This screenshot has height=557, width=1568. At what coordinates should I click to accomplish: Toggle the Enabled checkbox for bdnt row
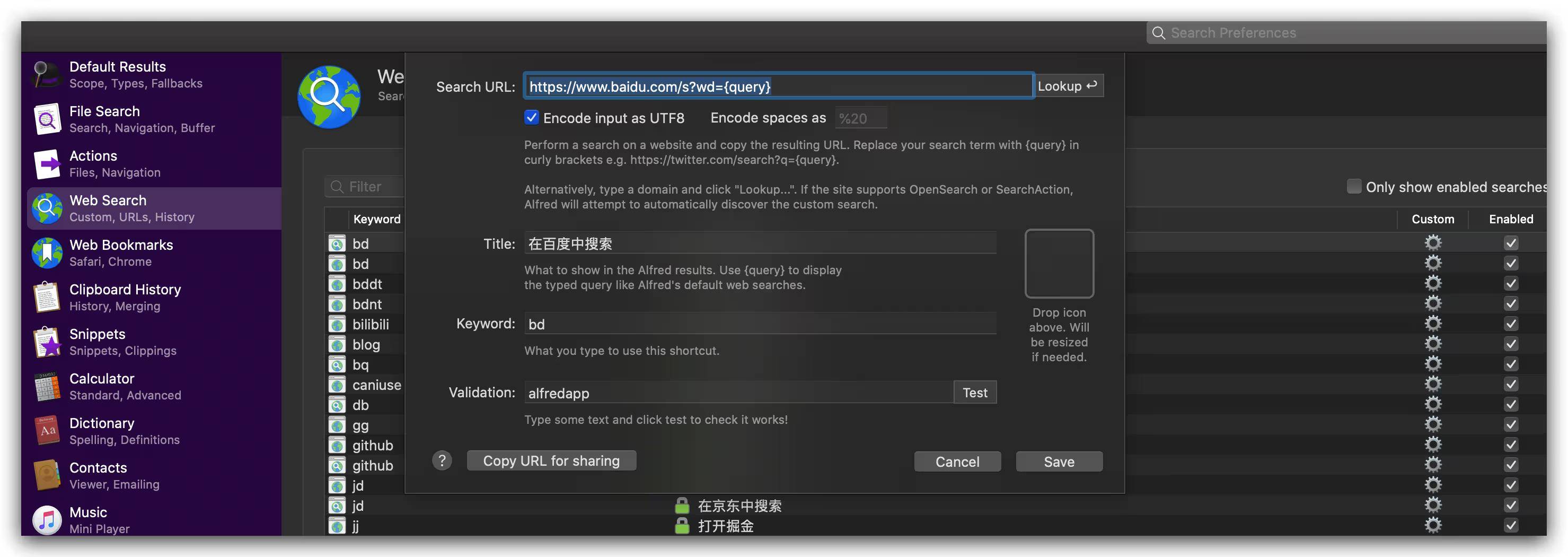1511,303
